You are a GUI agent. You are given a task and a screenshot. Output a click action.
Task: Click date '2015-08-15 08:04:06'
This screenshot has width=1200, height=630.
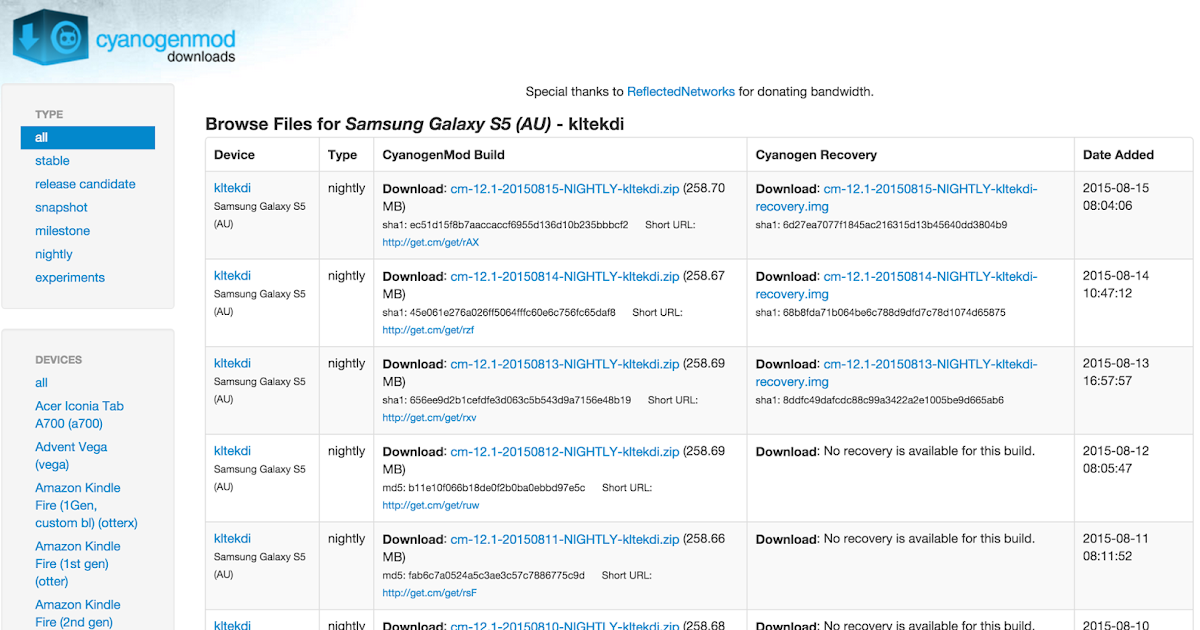(1116, 197)
